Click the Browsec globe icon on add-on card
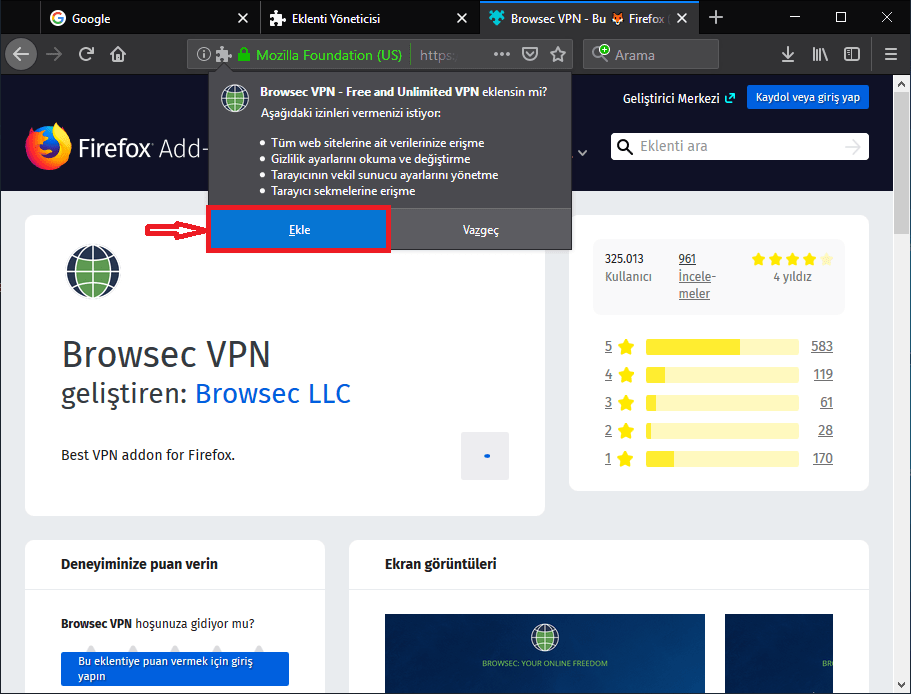Image resolution: width=911 pixels, height=694 pixels. tap(93, 271)
